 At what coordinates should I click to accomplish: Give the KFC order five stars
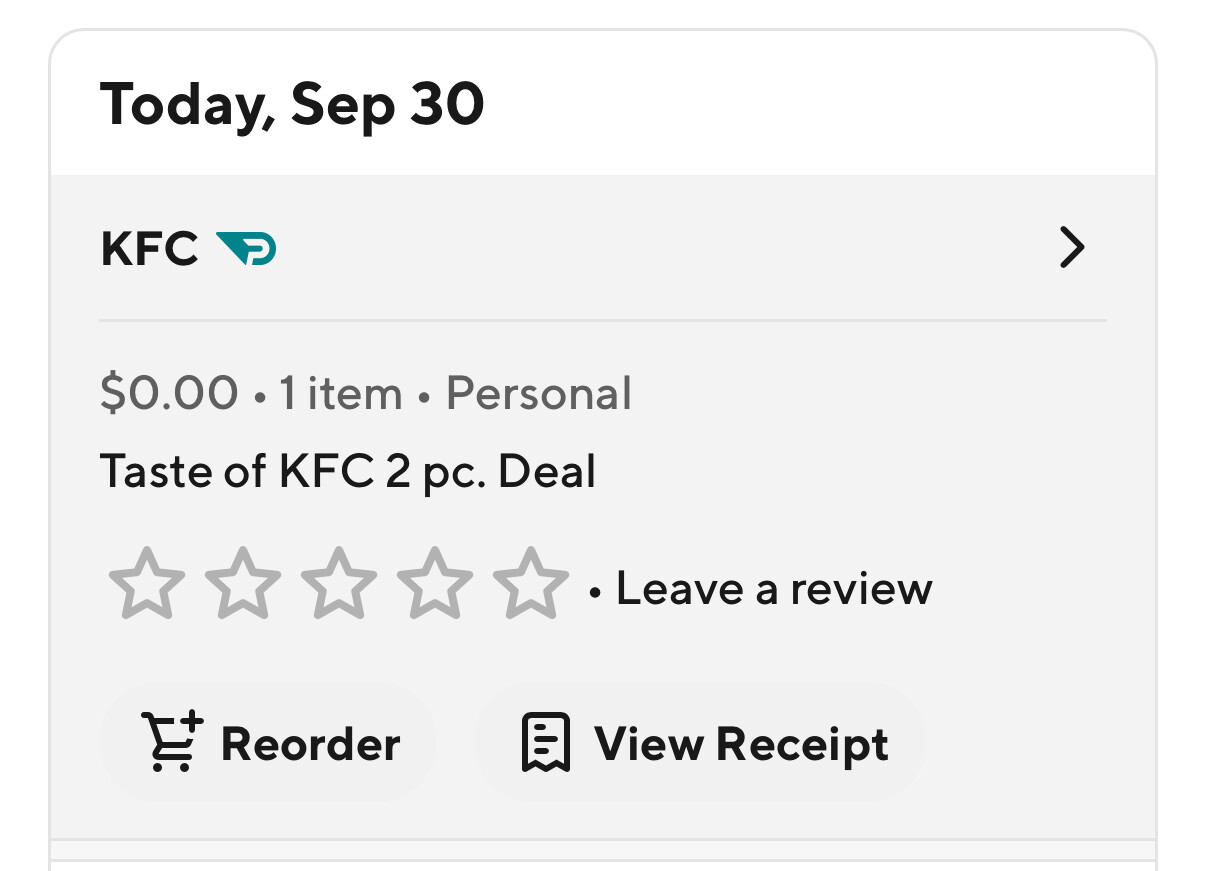point(531,584)
